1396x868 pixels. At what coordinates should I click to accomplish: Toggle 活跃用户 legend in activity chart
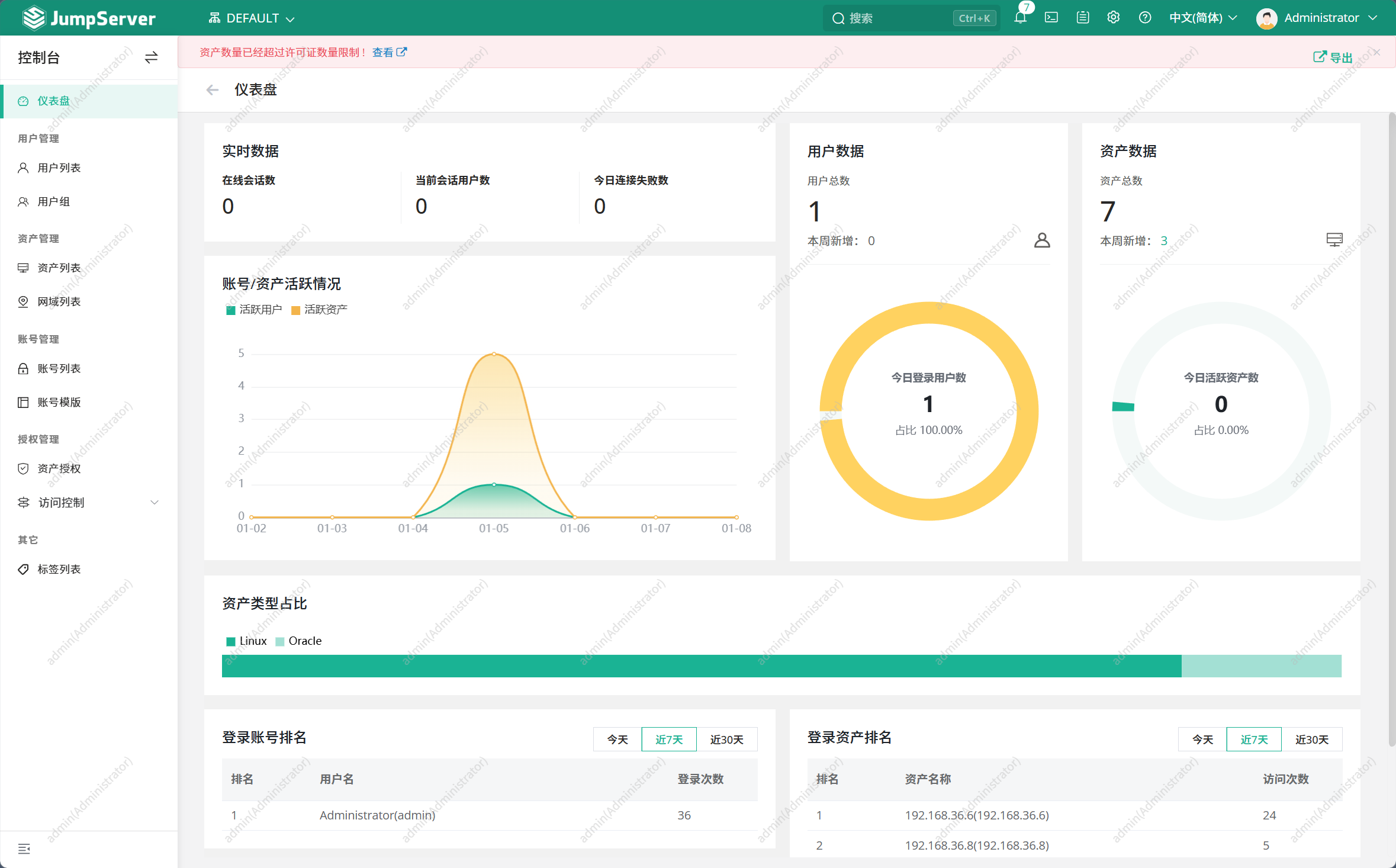(254, 310)
